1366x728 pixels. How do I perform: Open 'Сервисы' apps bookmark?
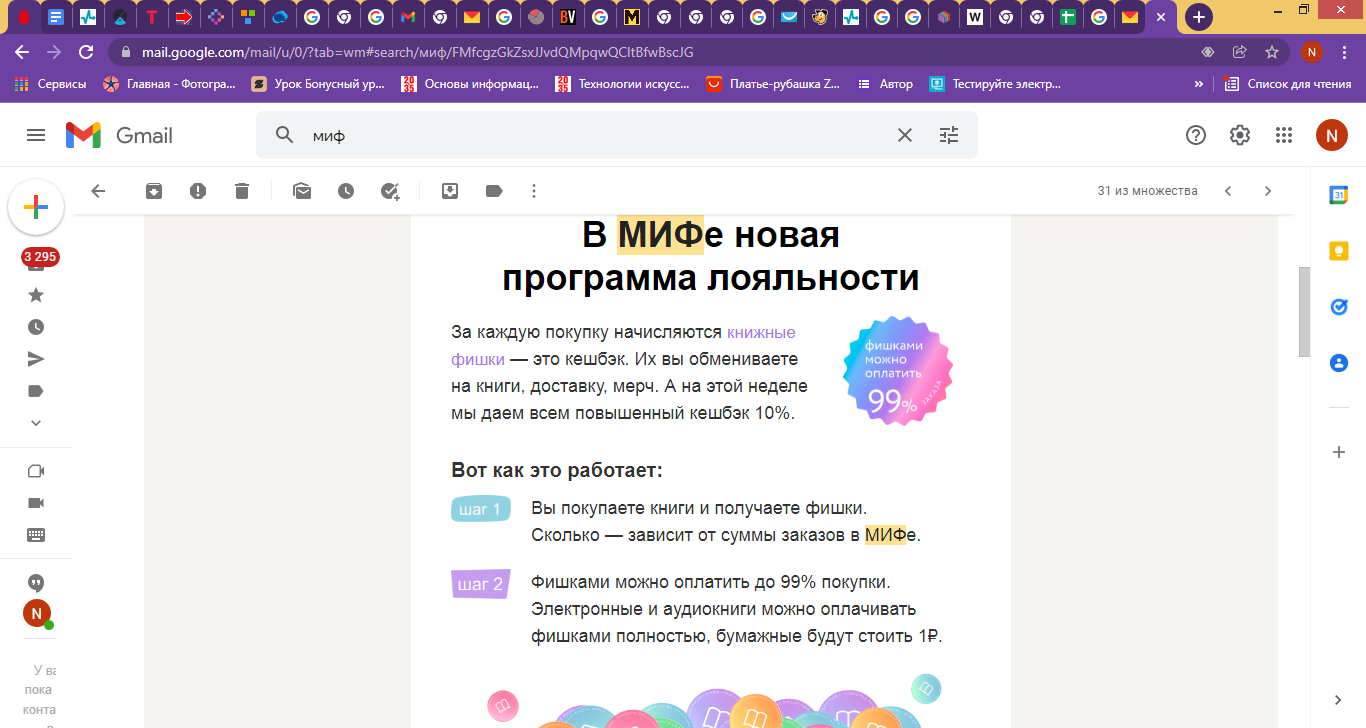click(x=50, y=84)
